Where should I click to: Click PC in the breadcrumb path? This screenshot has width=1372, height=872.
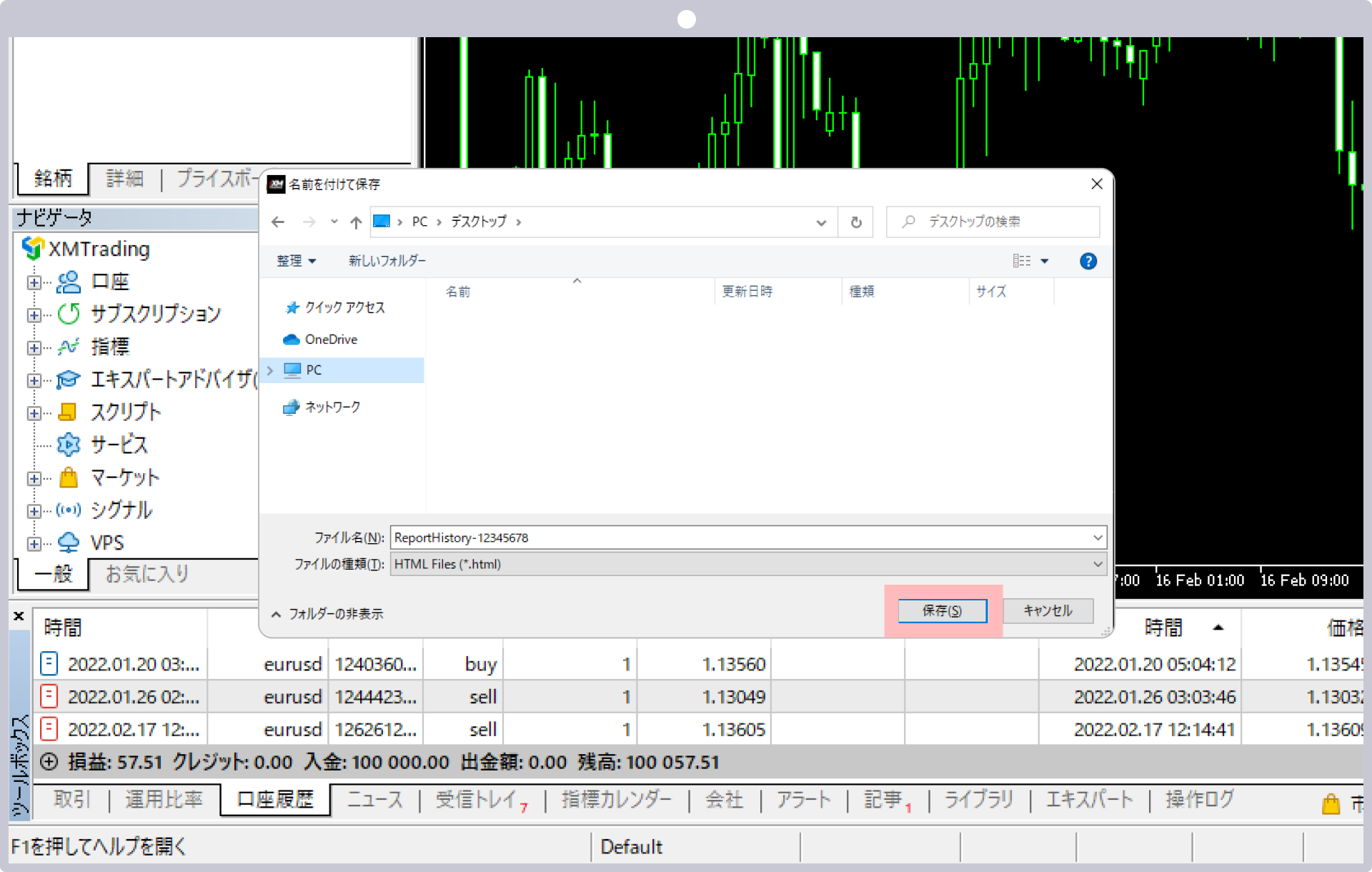[x=419, y=222]
